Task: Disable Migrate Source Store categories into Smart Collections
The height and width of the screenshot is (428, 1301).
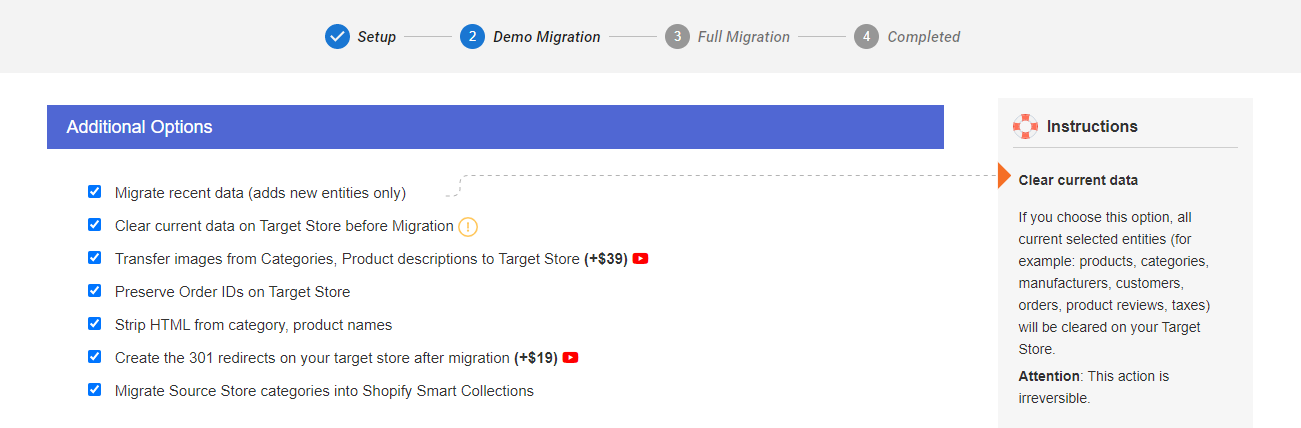Action: click(94, 389)
